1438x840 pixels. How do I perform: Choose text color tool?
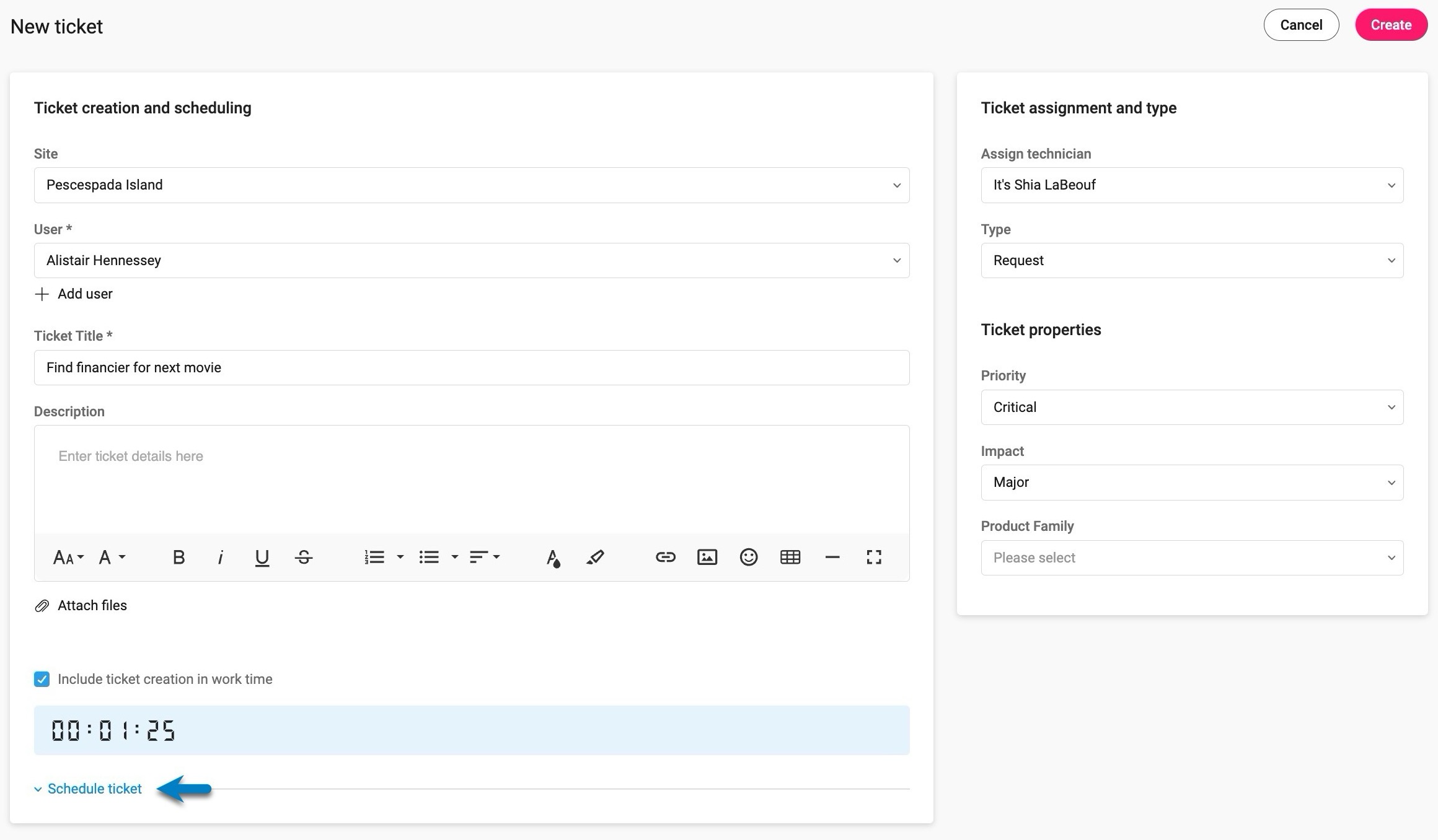point(553,558)
